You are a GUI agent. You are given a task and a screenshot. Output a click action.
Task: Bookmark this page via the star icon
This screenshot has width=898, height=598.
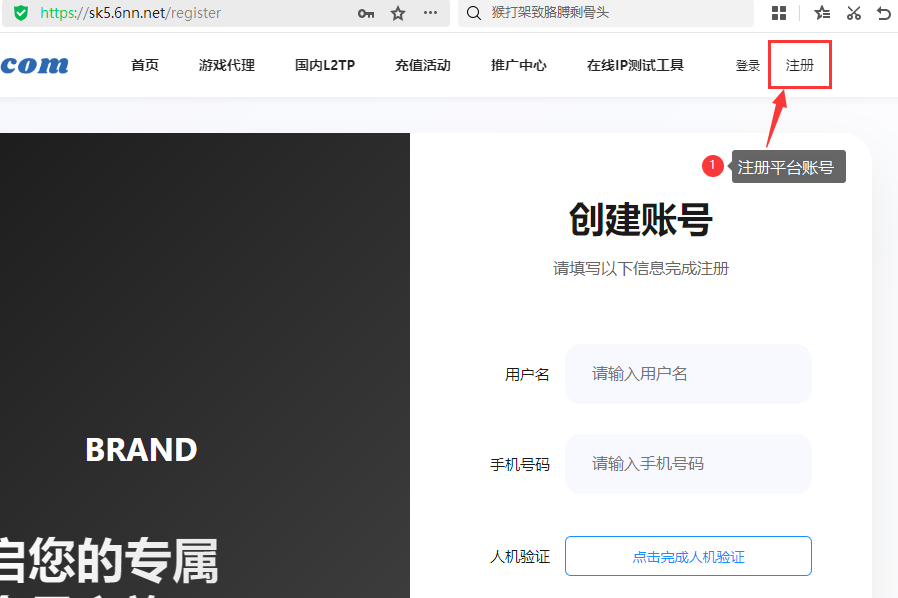(395, 14)
